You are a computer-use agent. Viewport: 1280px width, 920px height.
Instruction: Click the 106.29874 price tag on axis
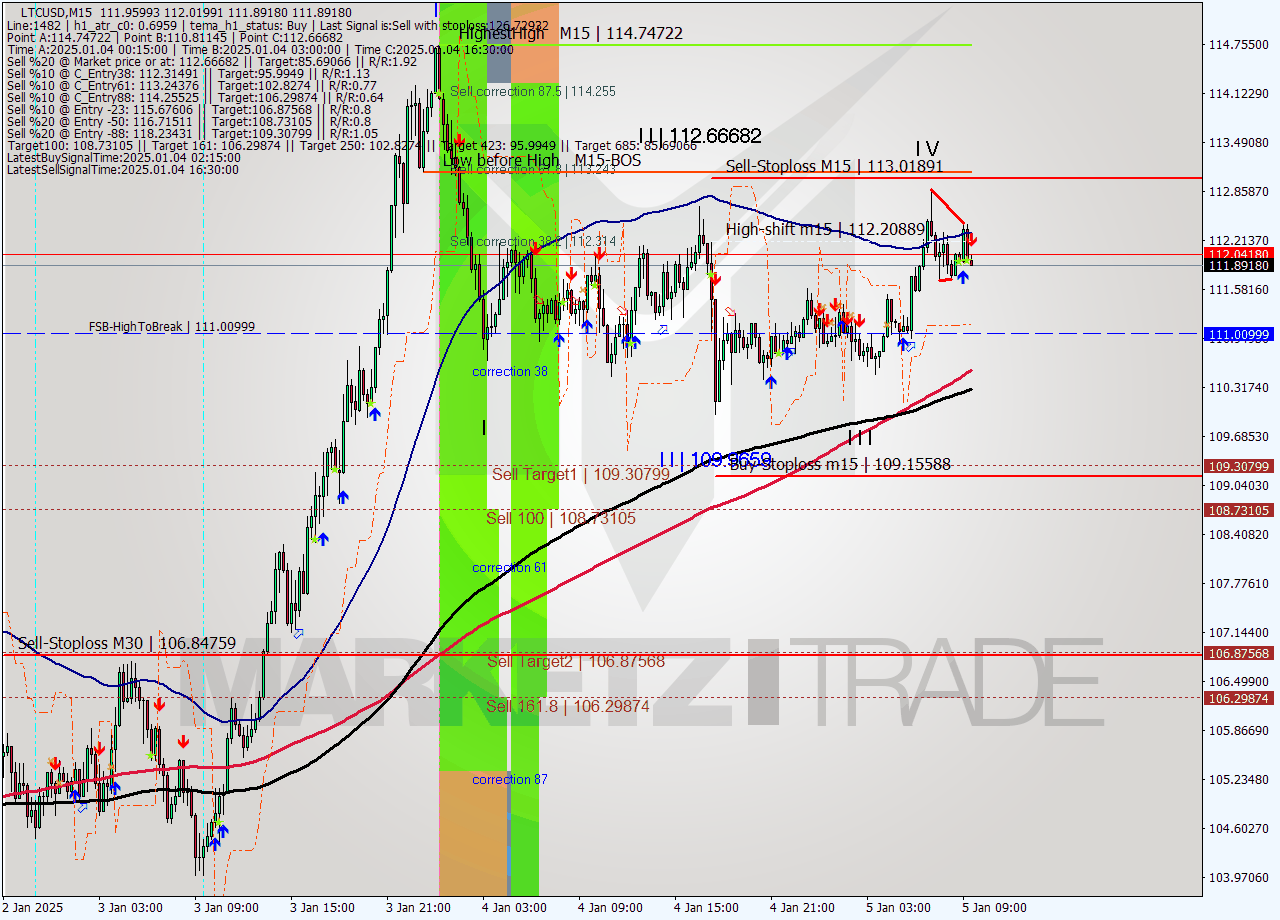click(1240, 698)
